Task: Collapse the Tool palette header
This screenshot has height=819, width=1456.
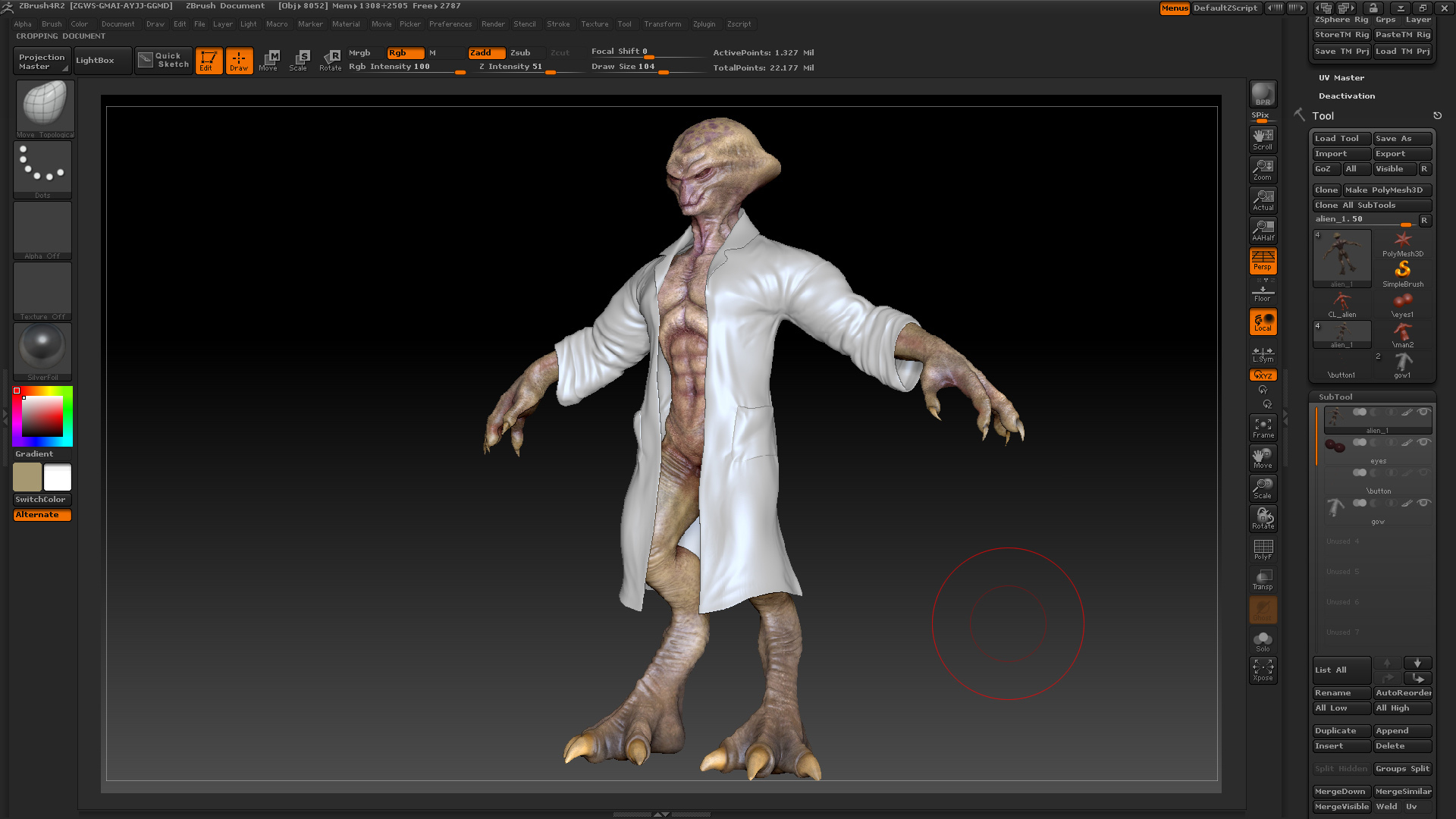Action: 1323,115
